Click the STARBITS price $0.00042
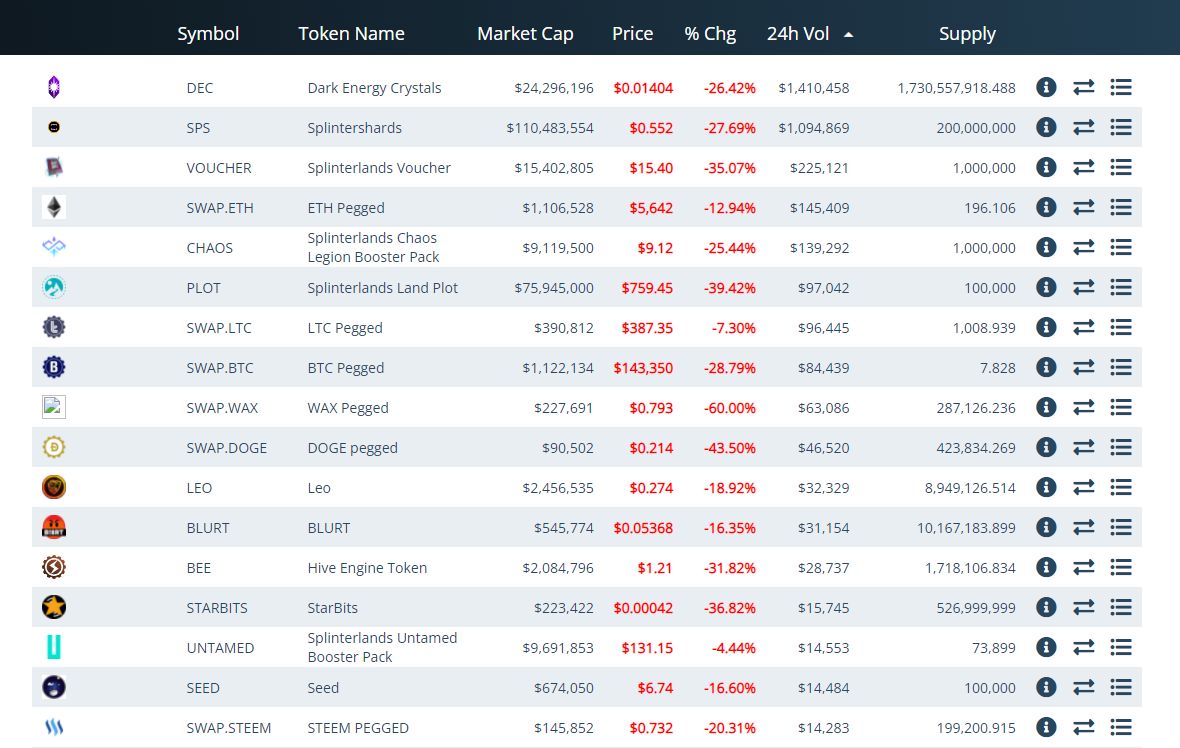 click(643, 608)
